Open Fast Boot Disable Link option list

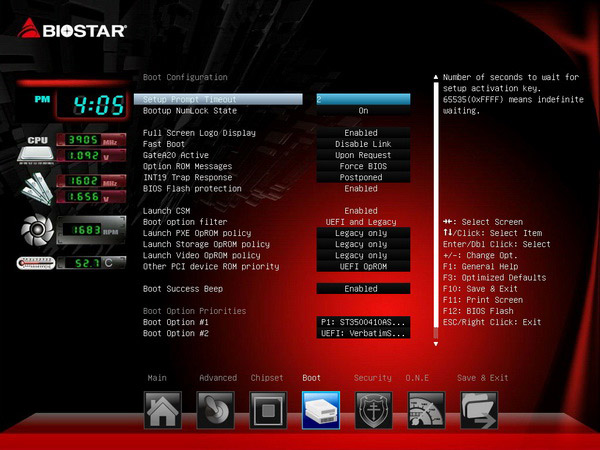coord(363,144)
